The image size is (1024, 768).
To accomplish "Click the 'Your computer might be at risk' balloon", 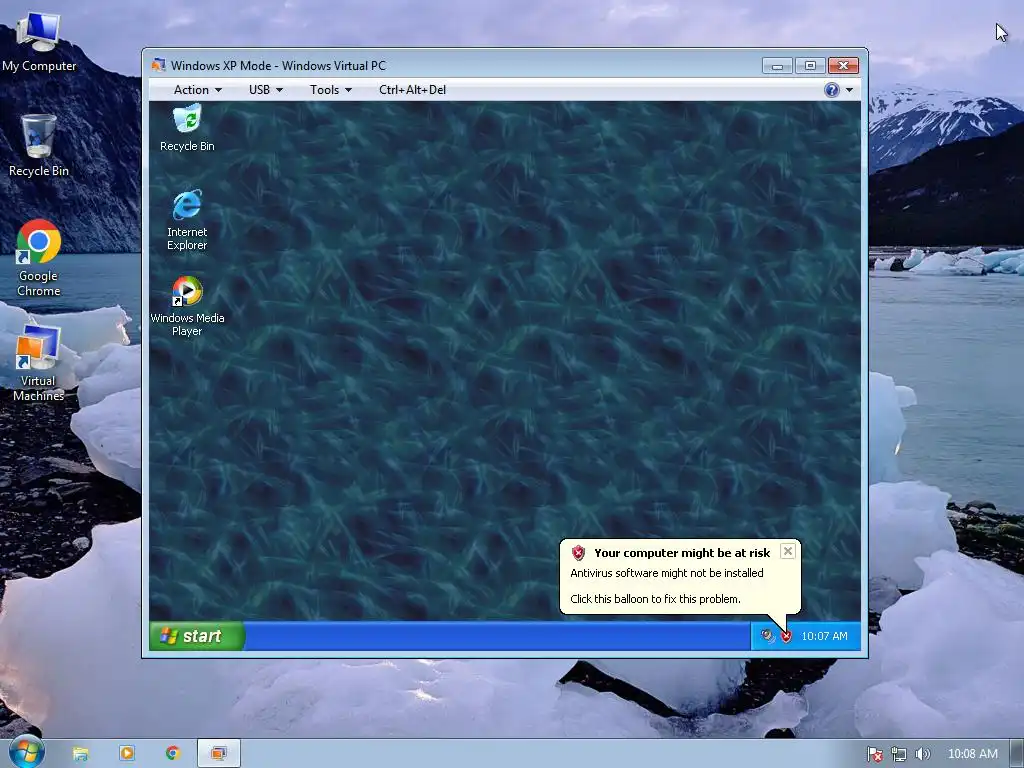I will (x=680, y=576).
